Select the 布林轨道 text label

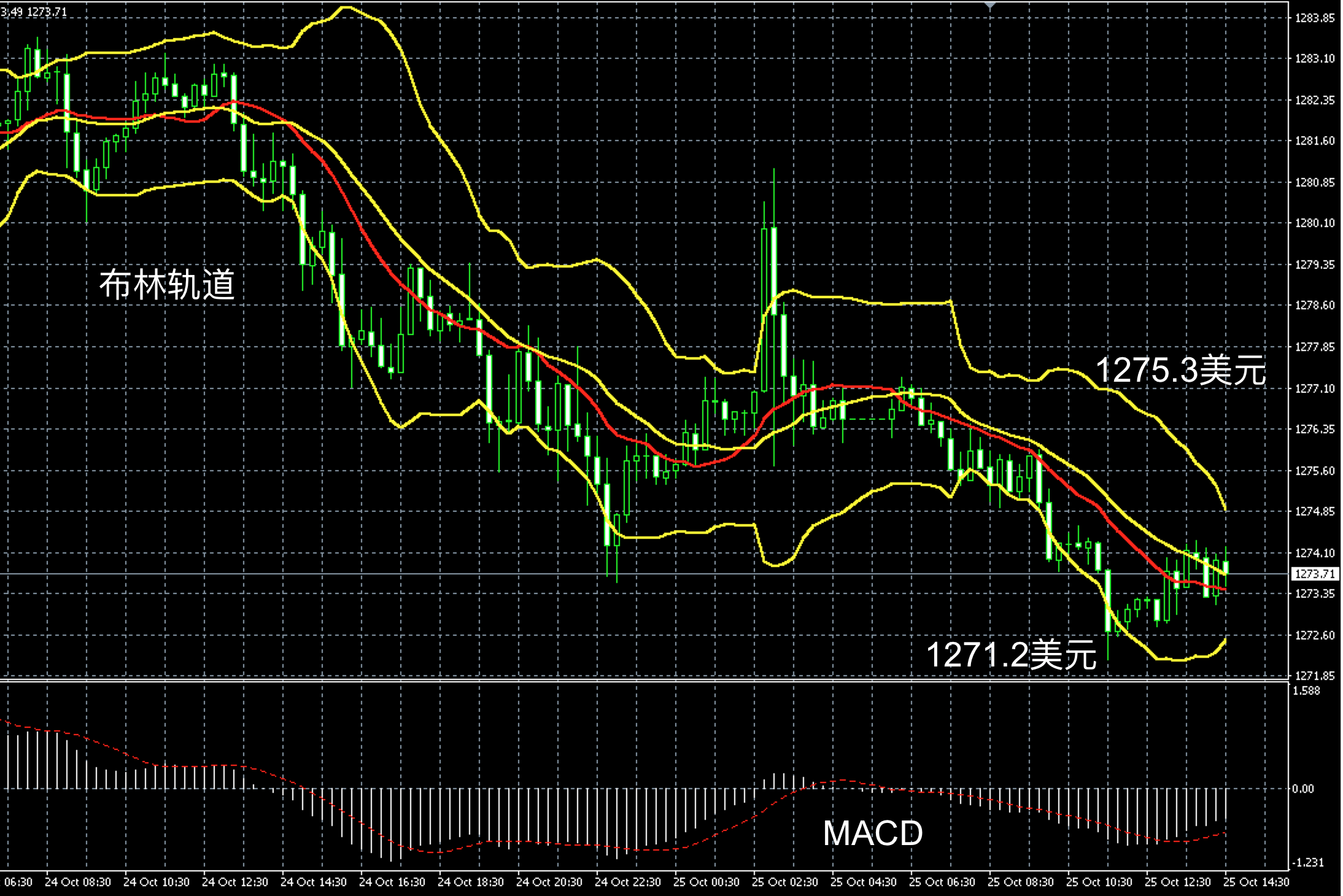[x=167, y=285]
